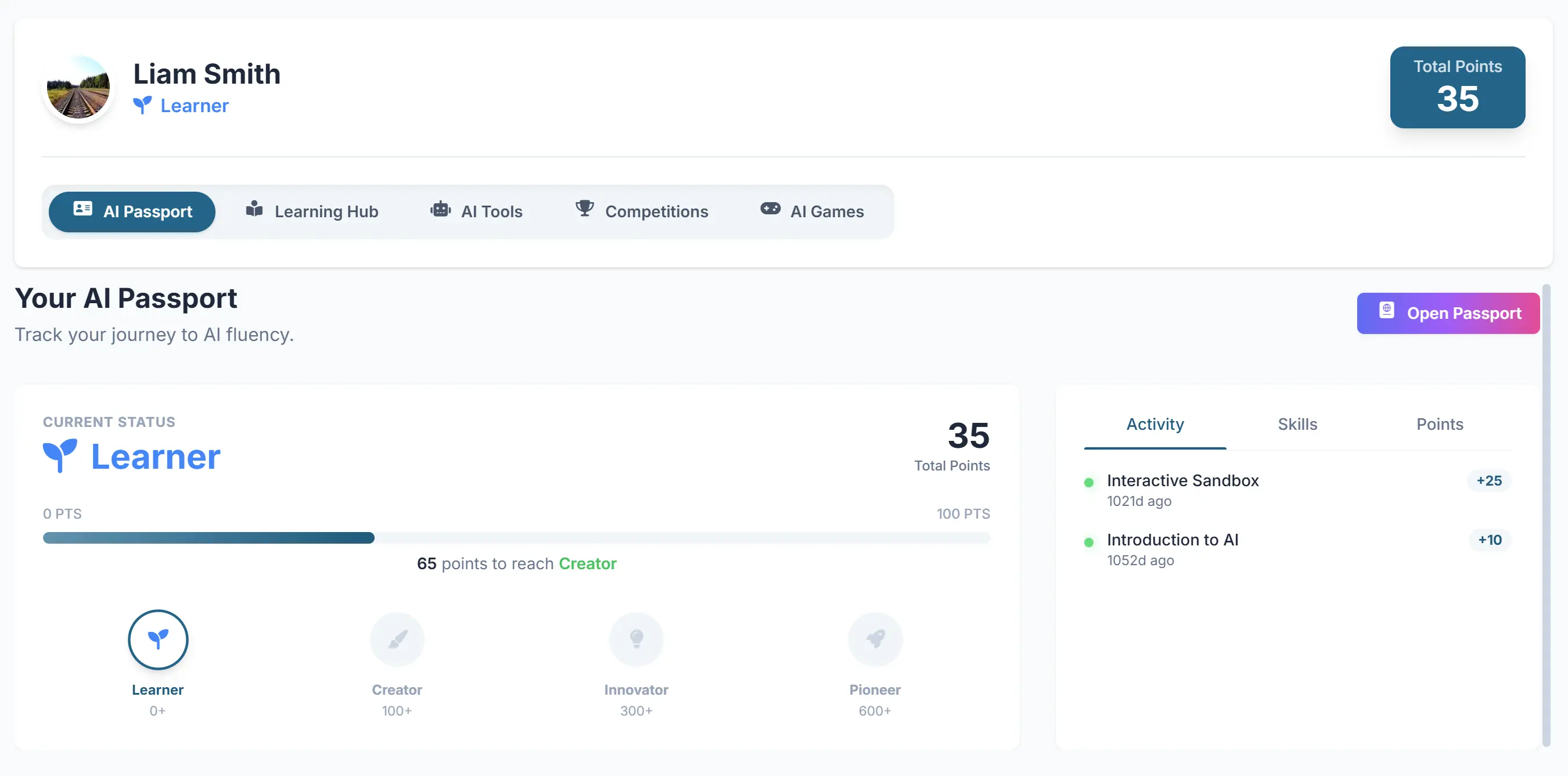Select the Pioneer rocket badge icon
Viewport: 1568px width, 776px height.
[x=875, y=638]
